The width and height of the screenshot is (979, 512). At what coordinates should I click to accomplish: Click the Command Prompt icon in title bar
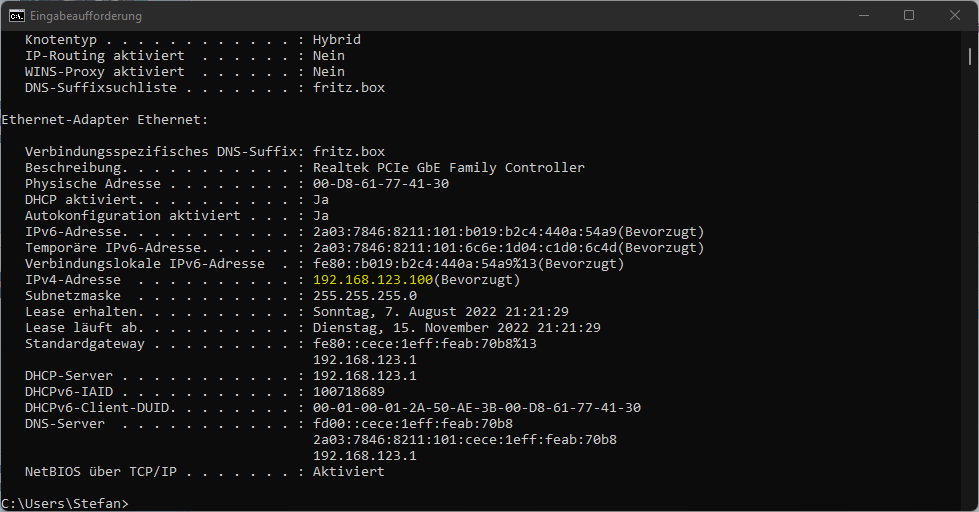(x=17, y=16)
